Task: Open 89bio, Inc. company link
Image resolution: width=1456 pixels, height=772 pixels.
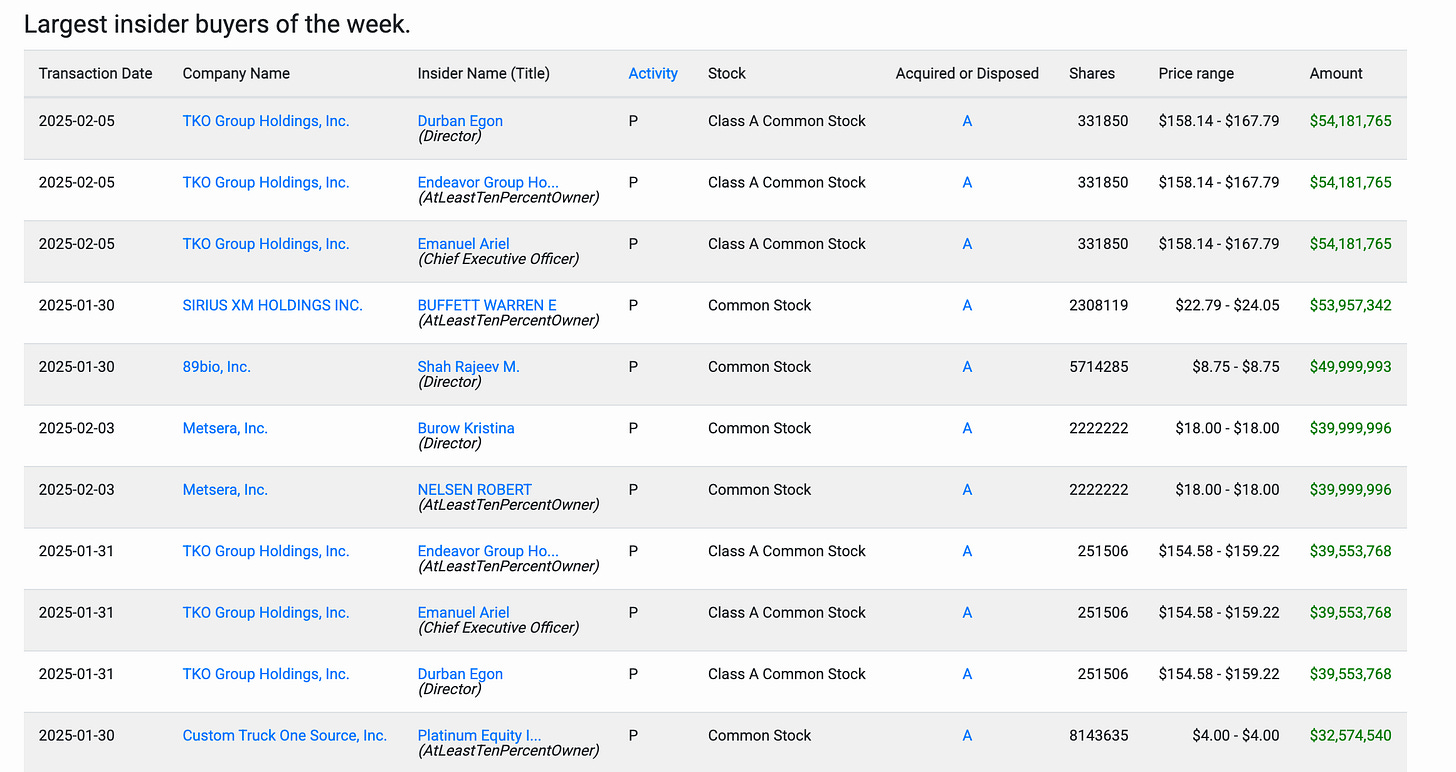Action: (216, 367)
